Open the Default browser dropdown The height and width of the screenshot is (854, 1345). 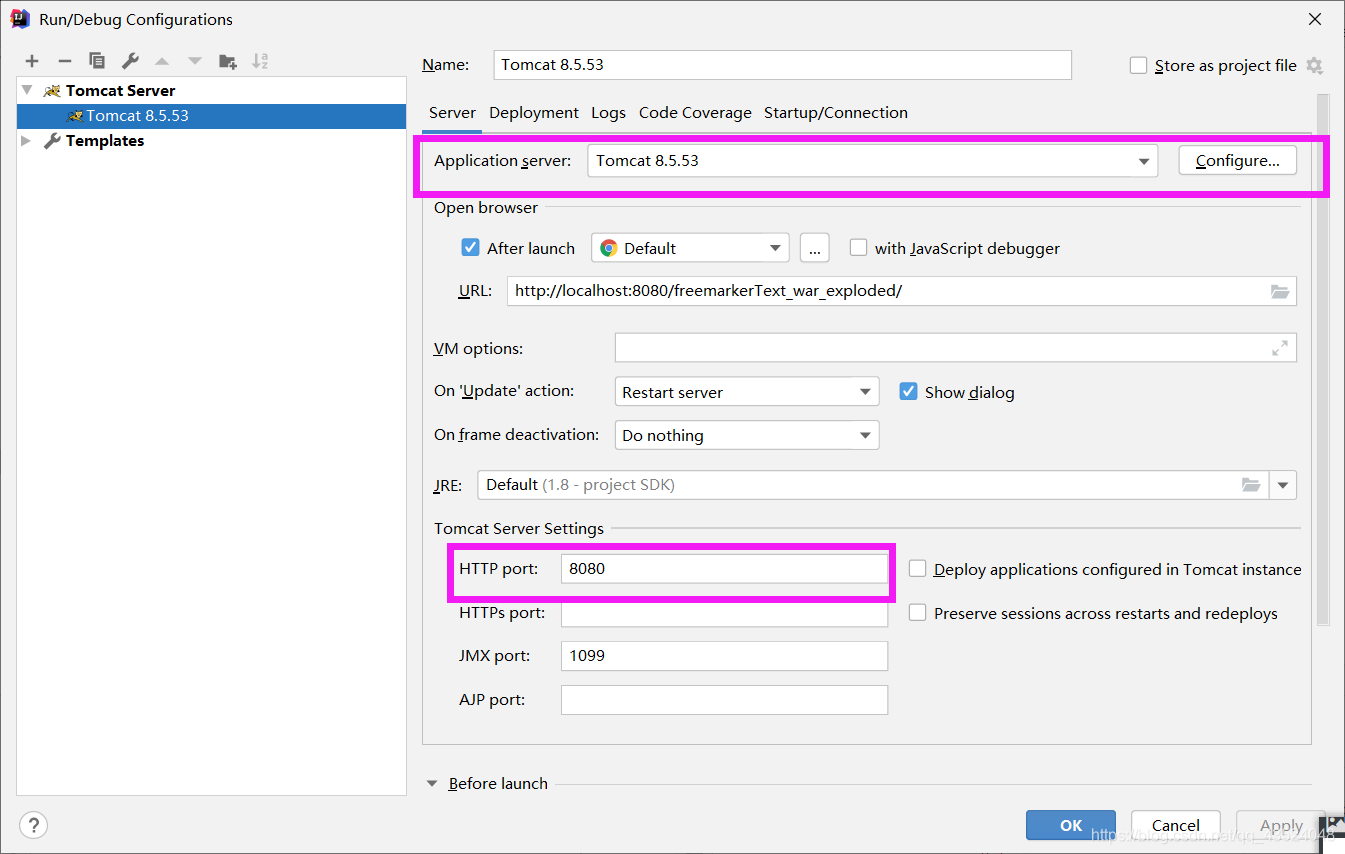[x=690, y=248]
